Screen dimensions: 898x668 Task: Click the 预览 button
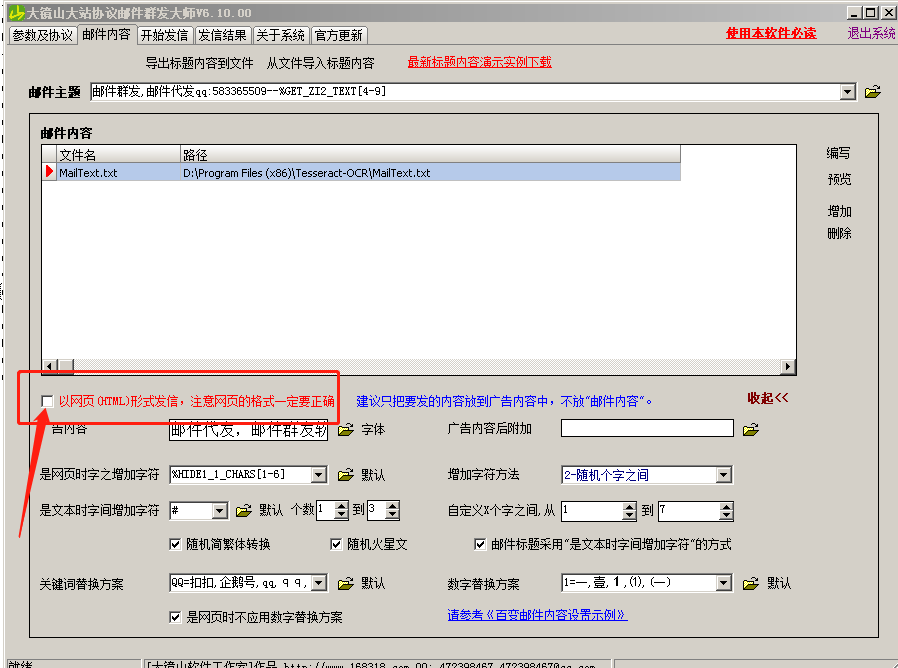pos(839,180)
